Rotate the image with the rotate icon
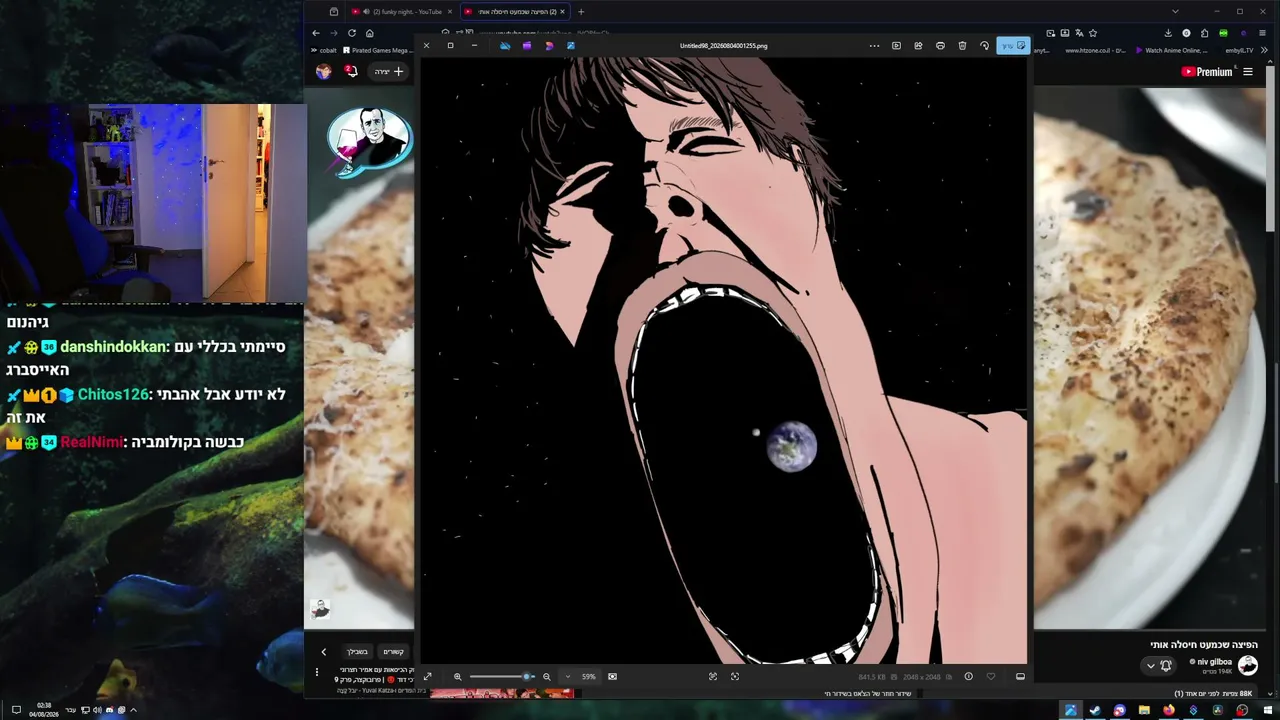This screenshot has width=1280, height=720. (x=984, y=46)
